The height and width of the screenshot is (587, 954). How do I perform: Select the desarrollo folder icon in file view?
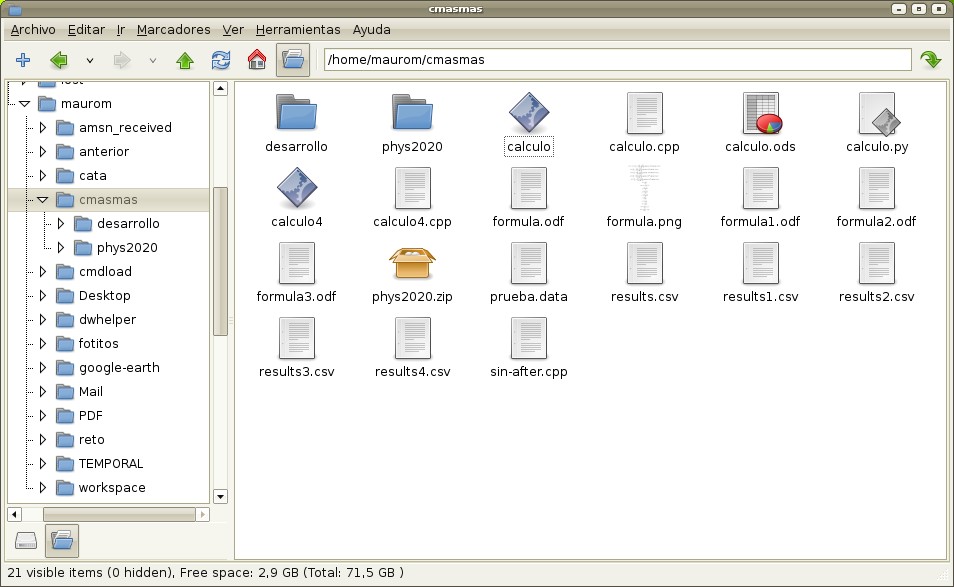296,112
